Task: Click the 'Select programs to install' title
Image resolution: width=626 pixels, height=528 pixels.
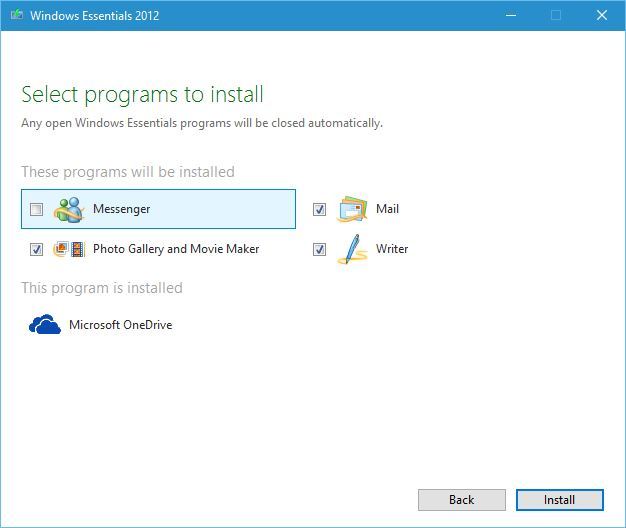Action: [143, 95]
